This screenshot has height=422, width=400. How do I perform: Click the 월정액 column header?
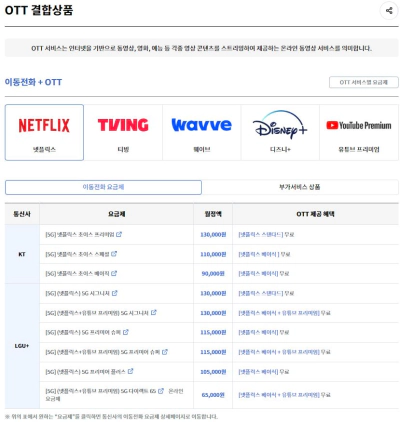(213, 214)
